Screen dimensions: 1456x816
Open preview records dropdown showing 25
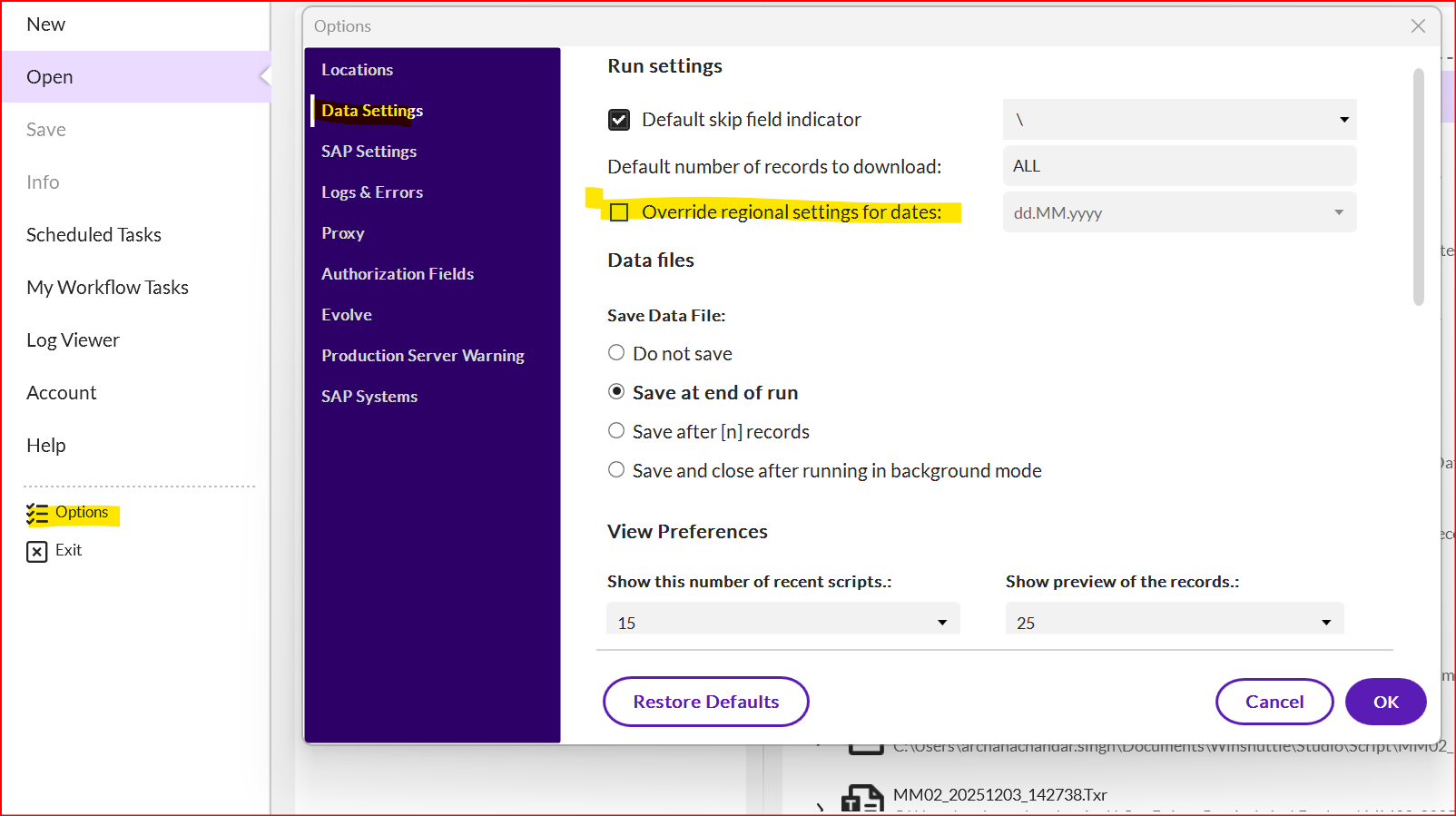[1175, 620]
